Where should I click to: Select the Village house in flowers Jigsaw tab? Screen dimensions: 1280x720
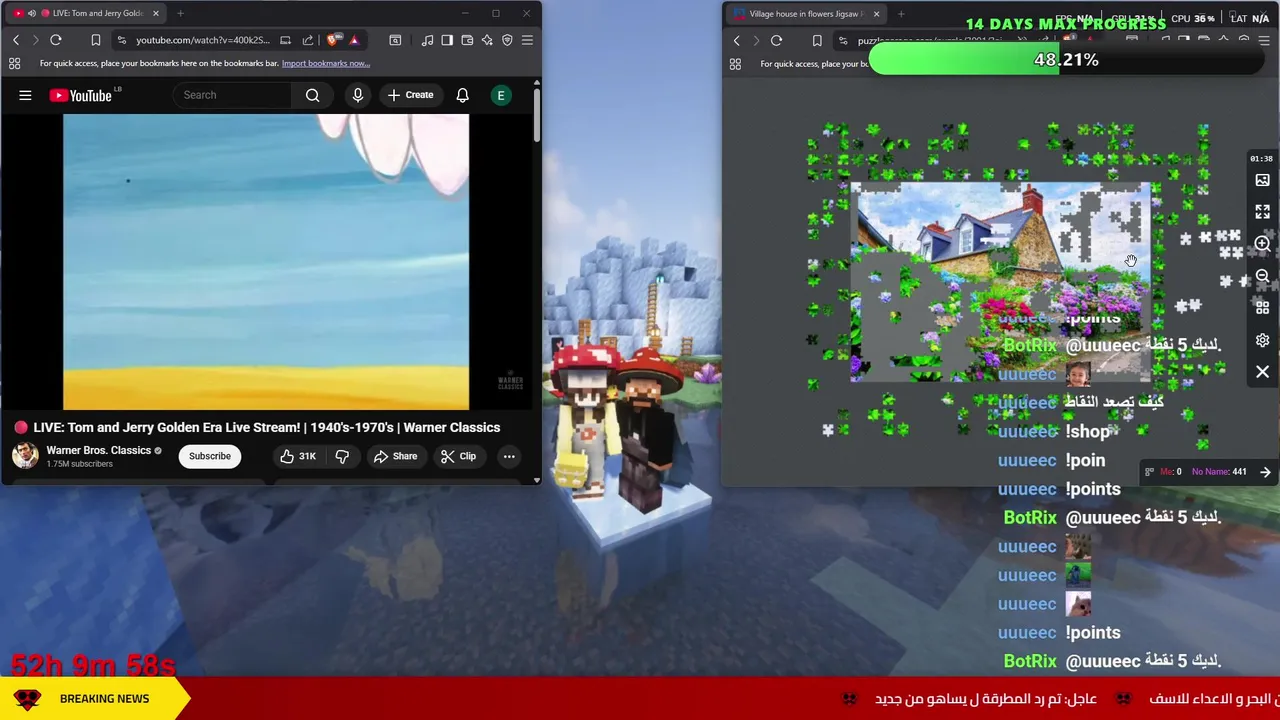tap(805, 14)
